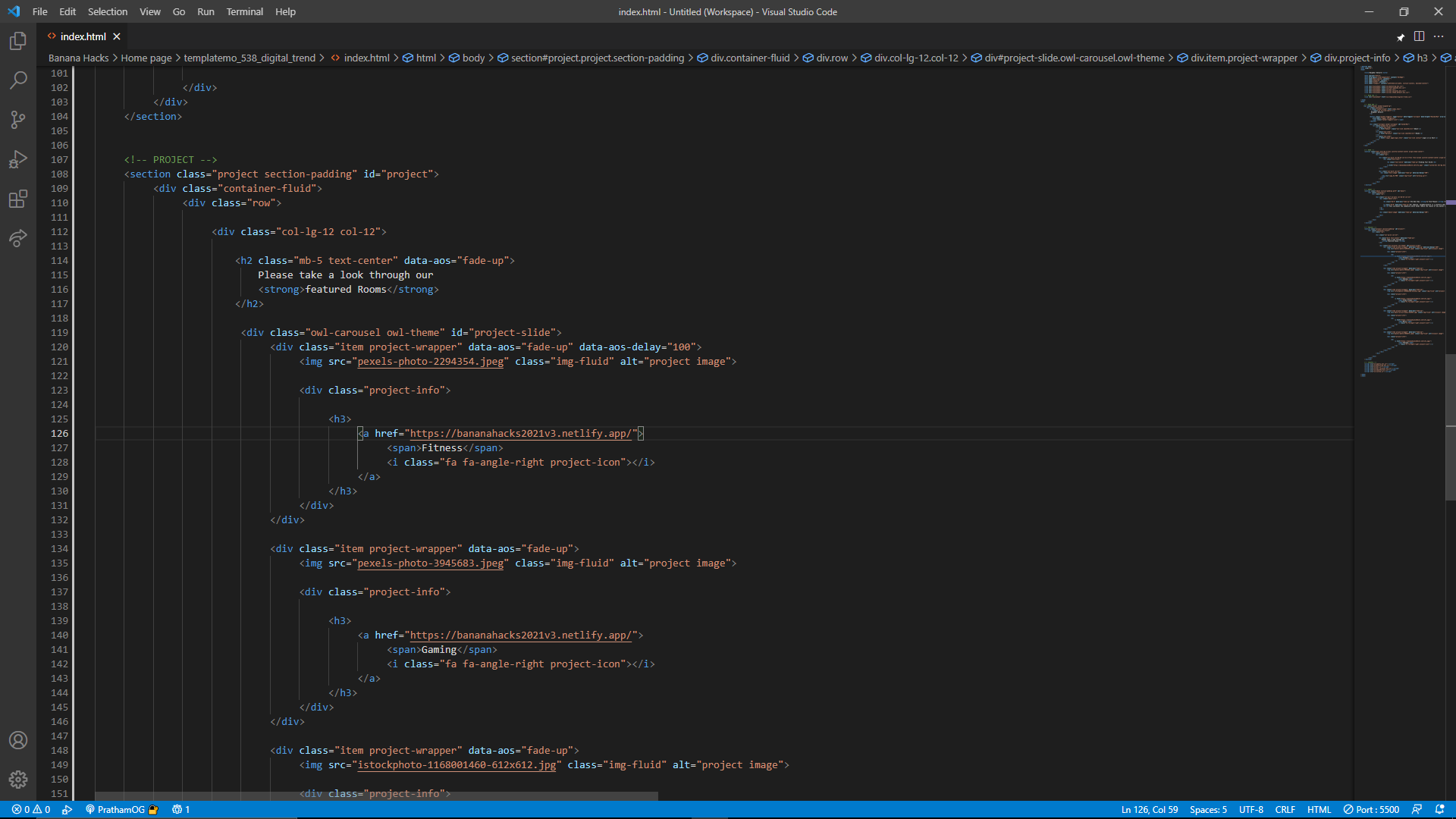1456x819 pixels.
Task: Open More Actions ellipsis in editor toolbar
Action: [x=1439, y=36]
